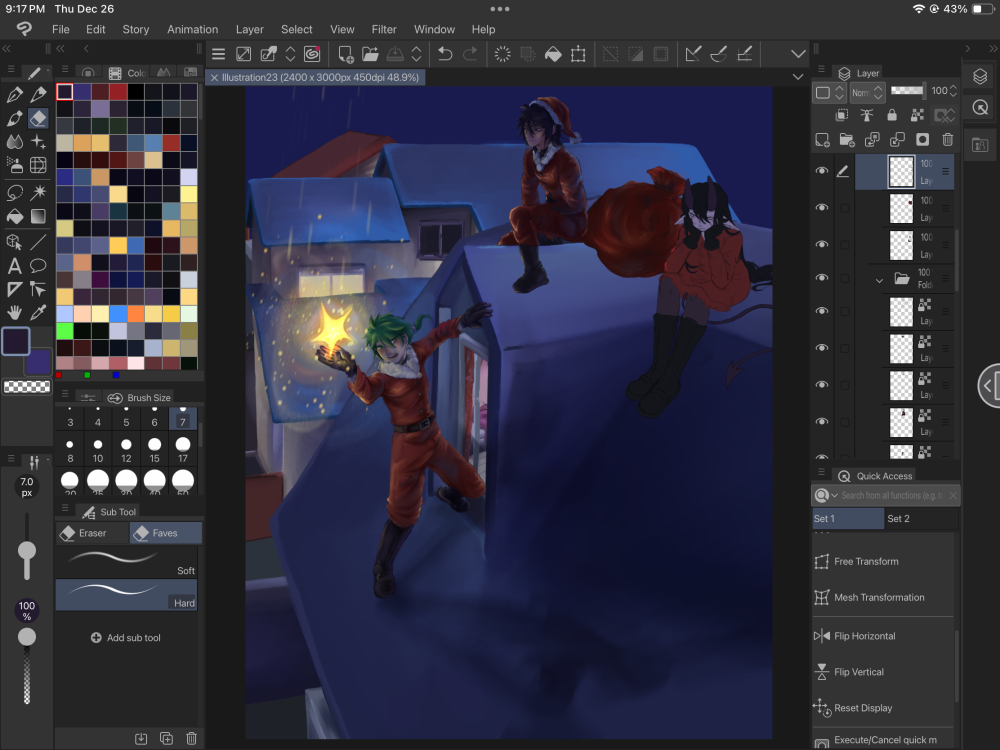Choose the Text tool
1000x750 pixels.
click(x=15, y=265)
